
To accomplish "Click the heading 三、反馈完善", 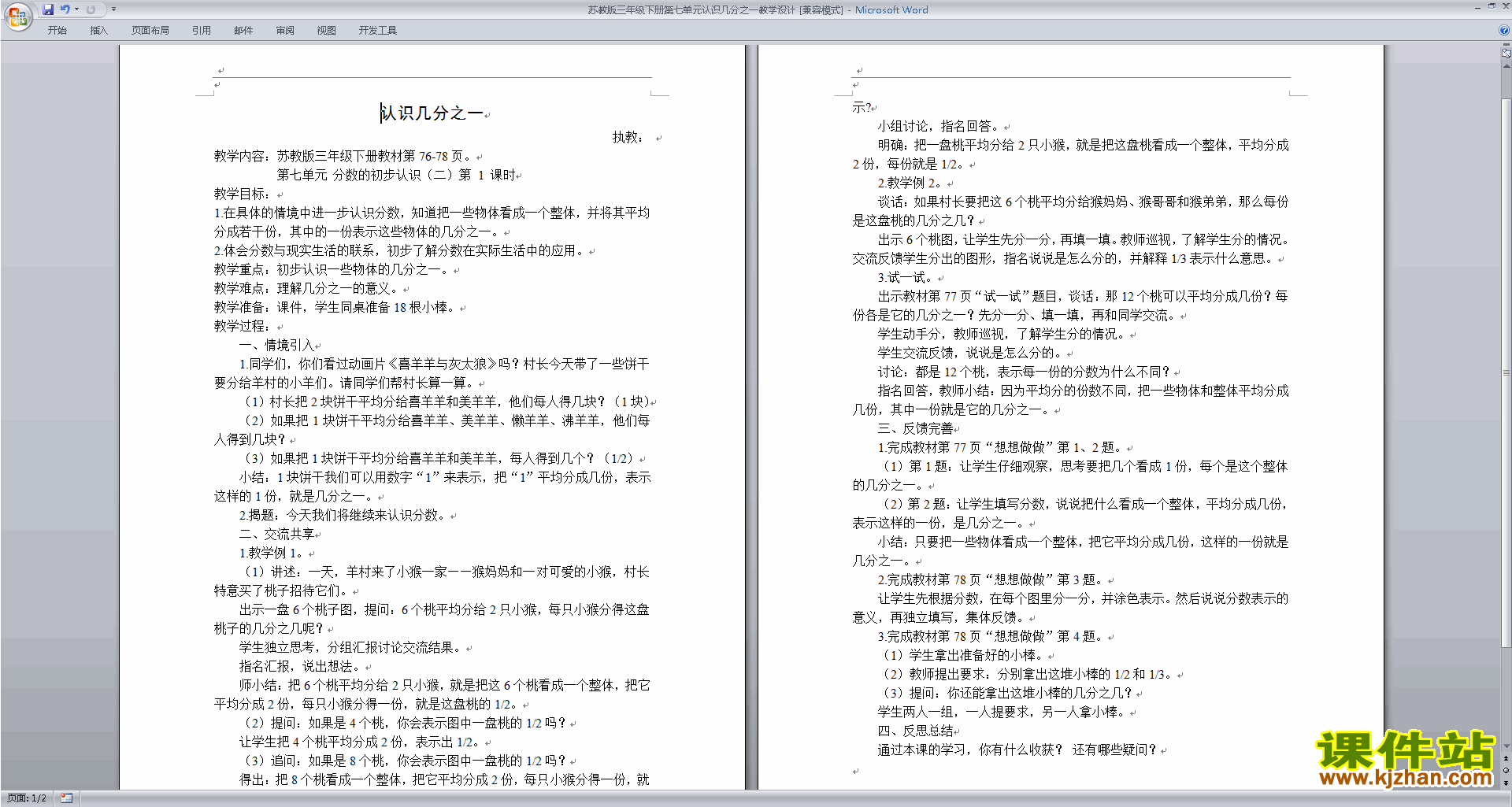I will [x=915, y=428].
